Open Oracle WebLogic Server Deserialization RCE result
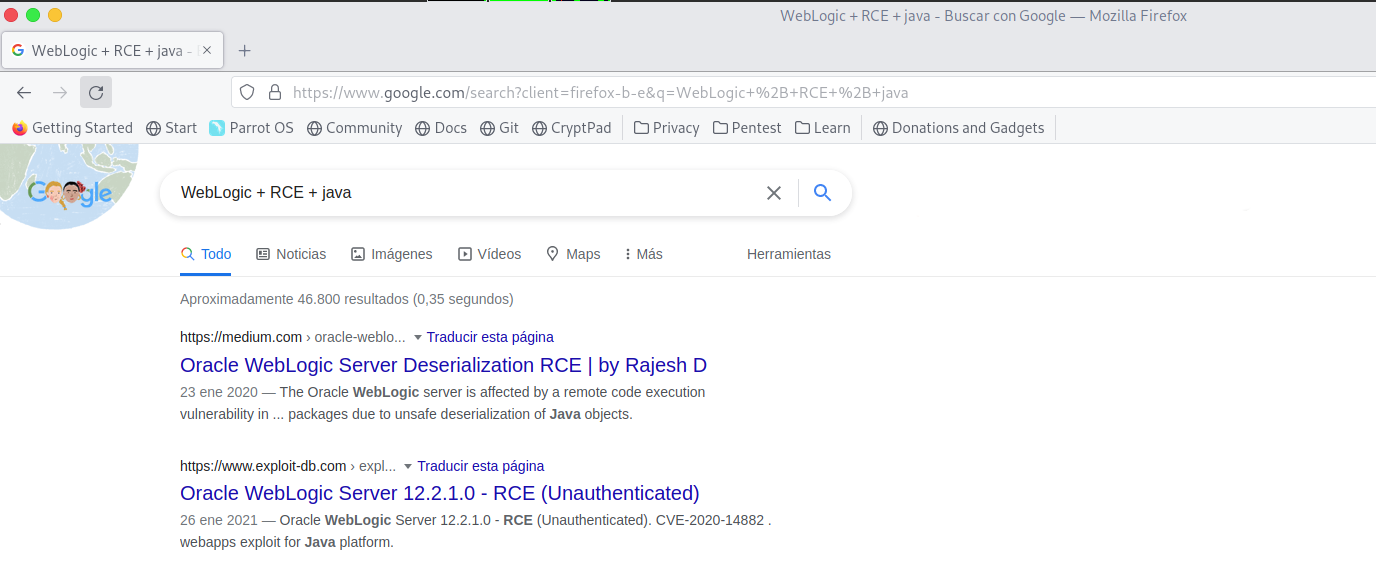Screen dimensions: 1376x588 point(443,365)
